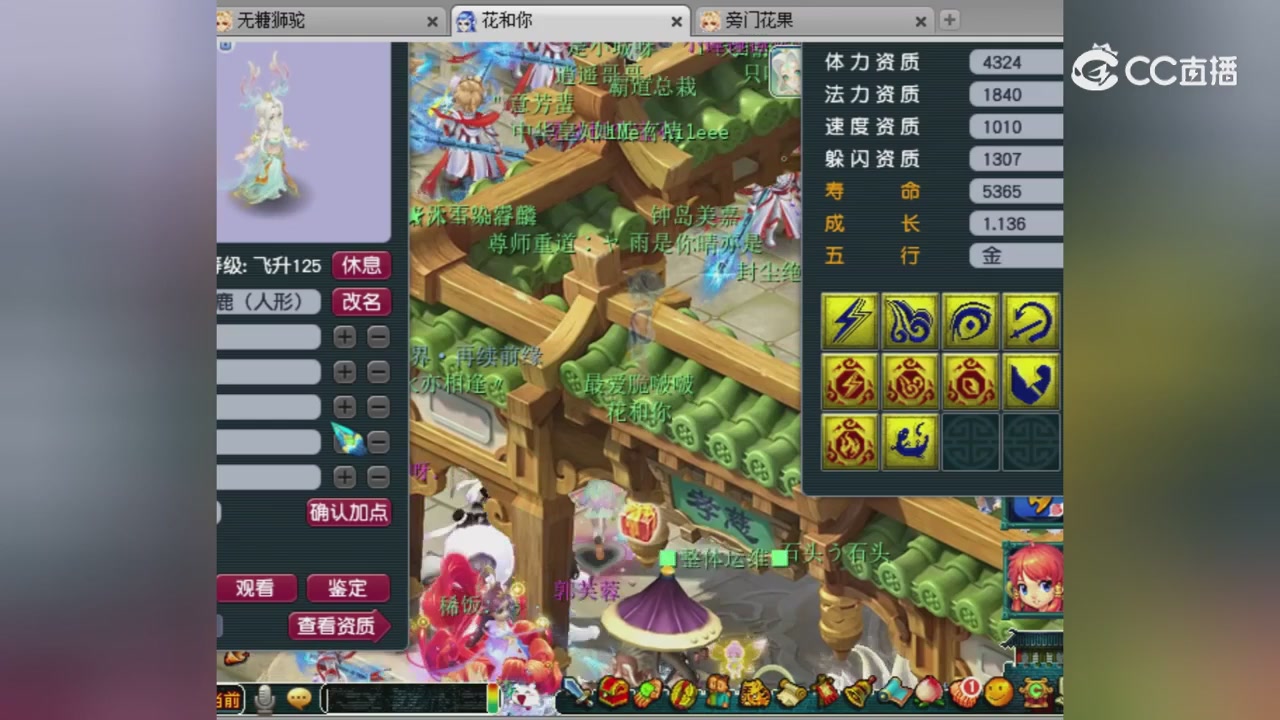Click the white fox mascot icon

(x=526, y=697)
